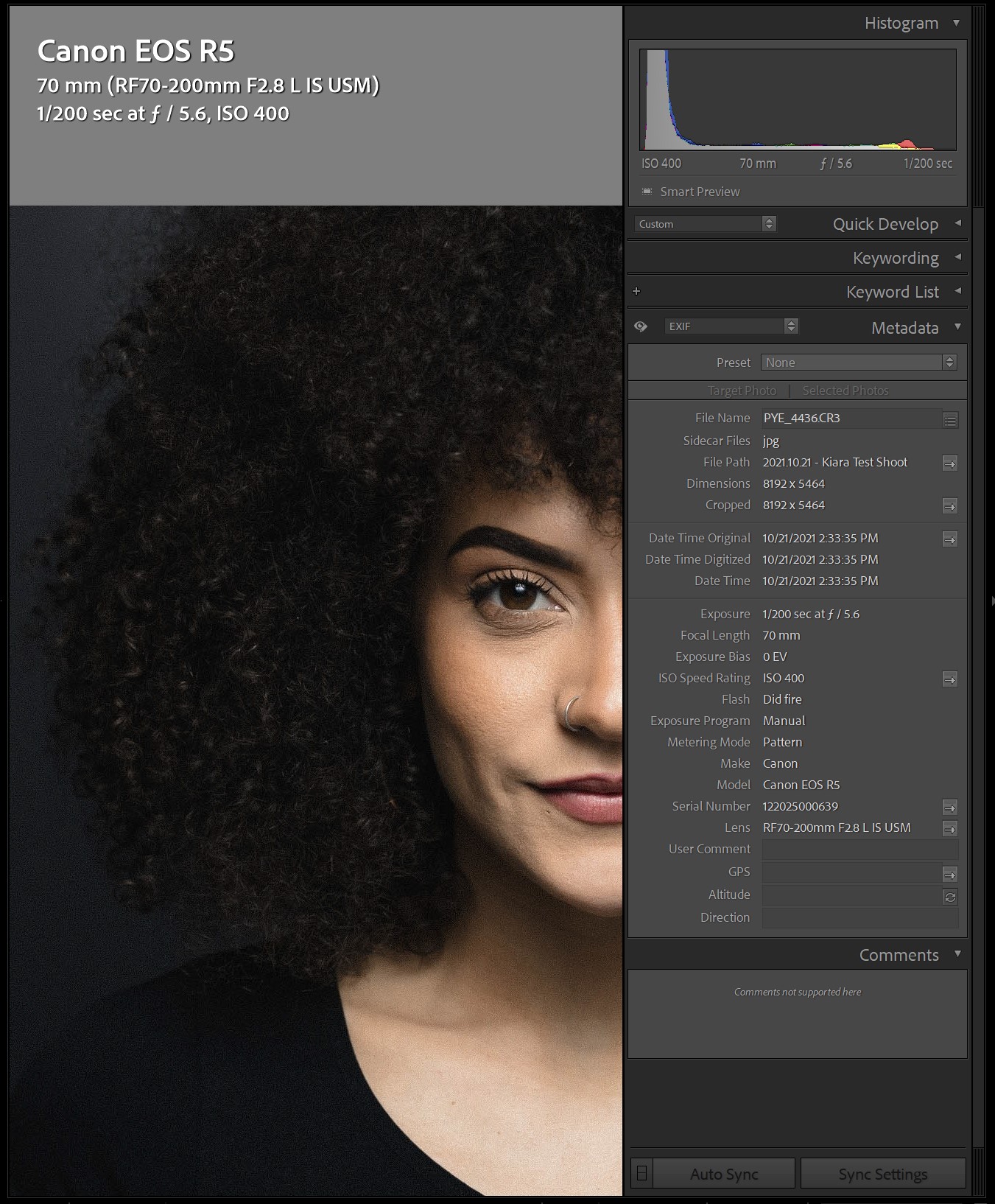Click the '8192 x 5464' Dimensions value

[793, 483]
